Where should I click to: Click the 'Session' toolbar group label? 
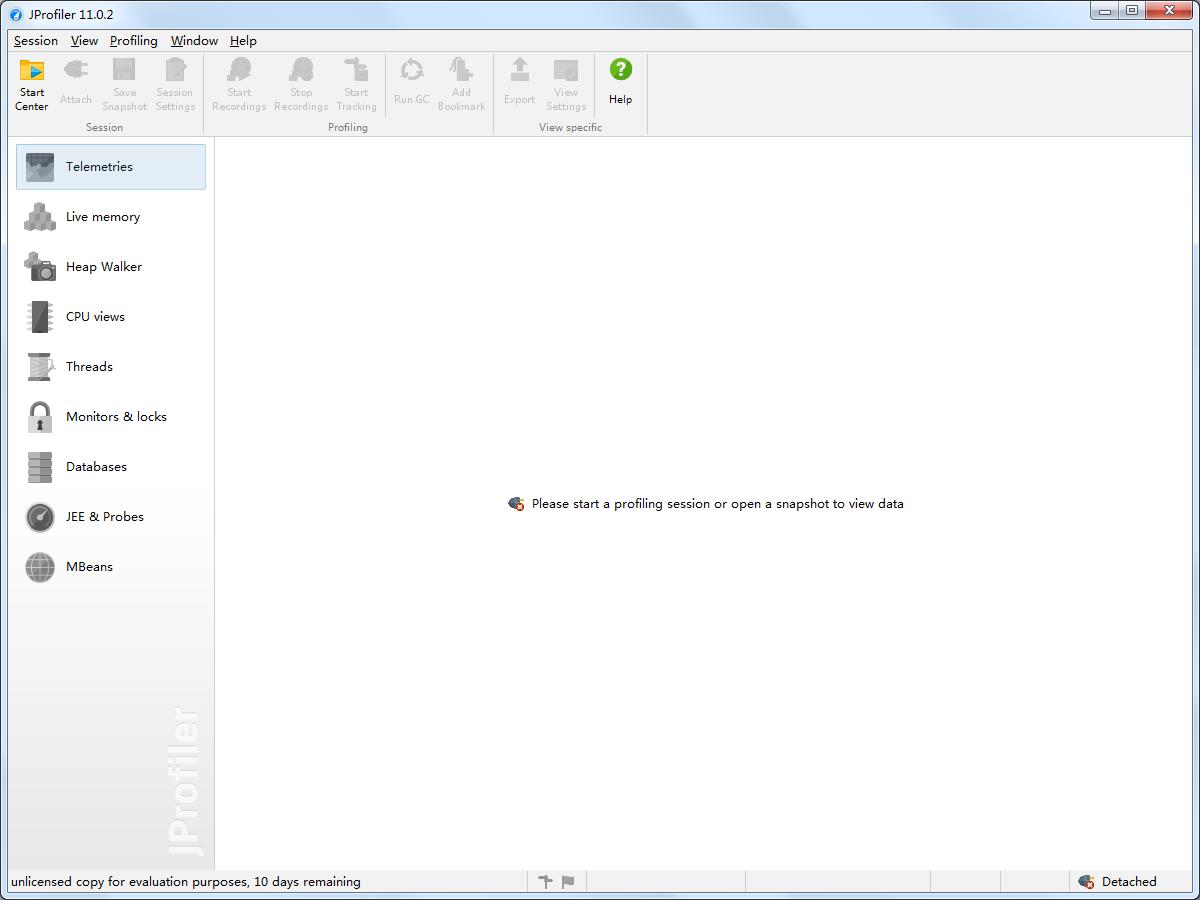[104, 127]
